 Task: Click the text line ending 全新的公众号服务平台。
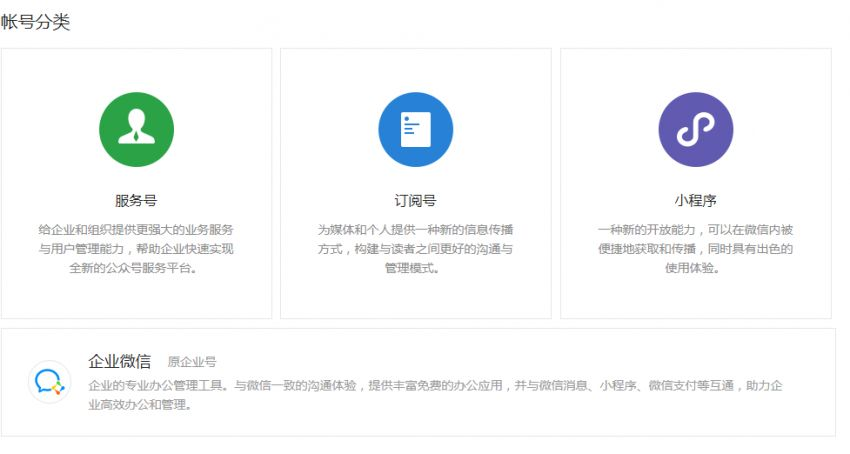pos(133,268)
